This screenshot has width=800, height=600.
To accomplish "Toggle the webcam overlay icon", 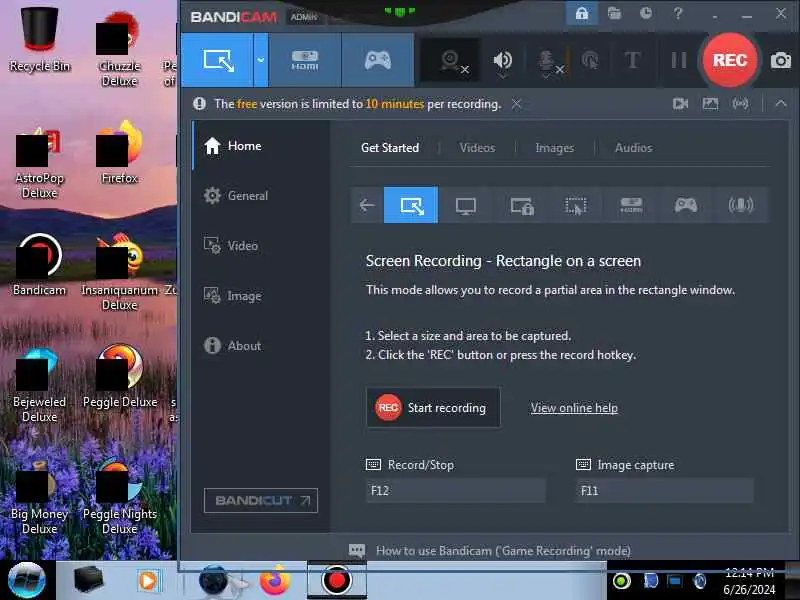I will [452, 61].
